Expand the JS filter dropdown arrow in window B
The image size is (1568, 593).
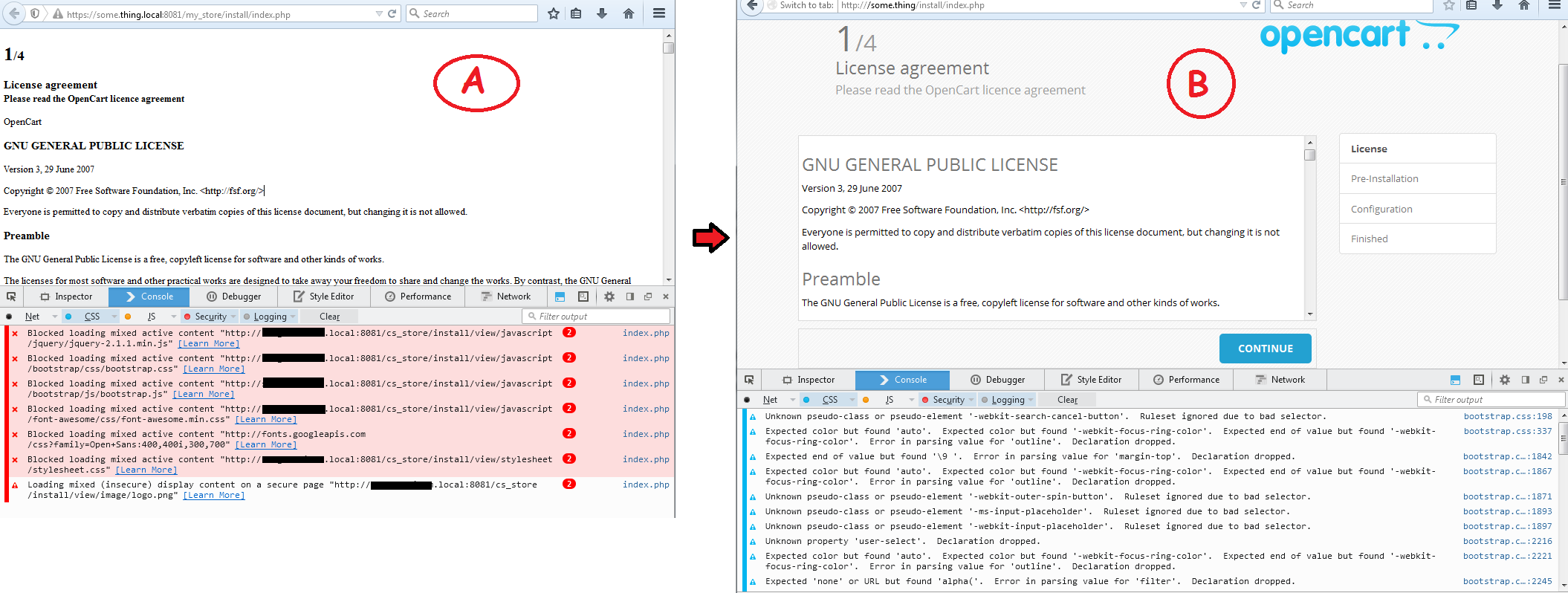click(x=911, y=400)
